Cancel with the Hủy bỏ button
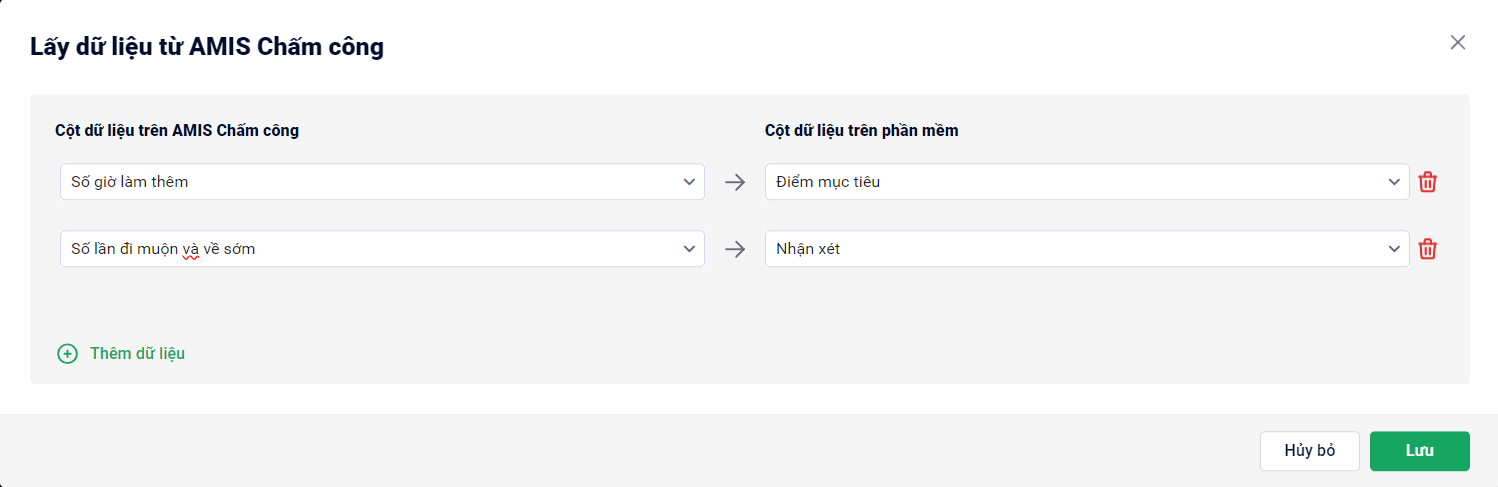 pos(1310,451)
